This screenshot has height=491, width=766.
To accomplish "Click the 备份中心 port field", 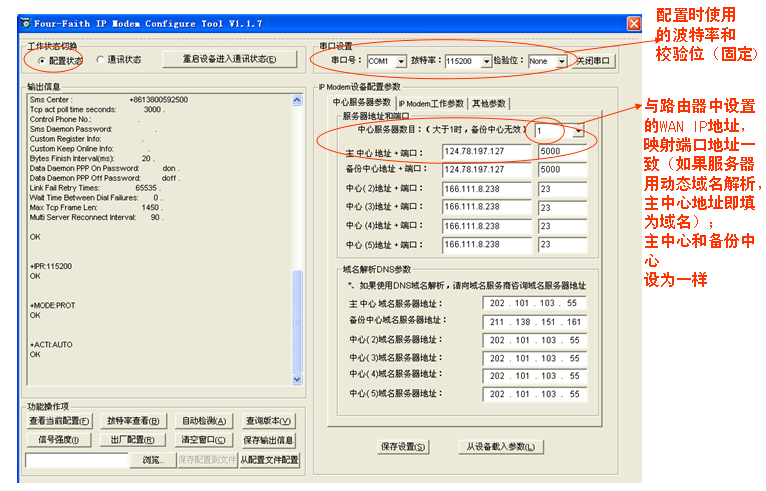I will click(562, 170).
